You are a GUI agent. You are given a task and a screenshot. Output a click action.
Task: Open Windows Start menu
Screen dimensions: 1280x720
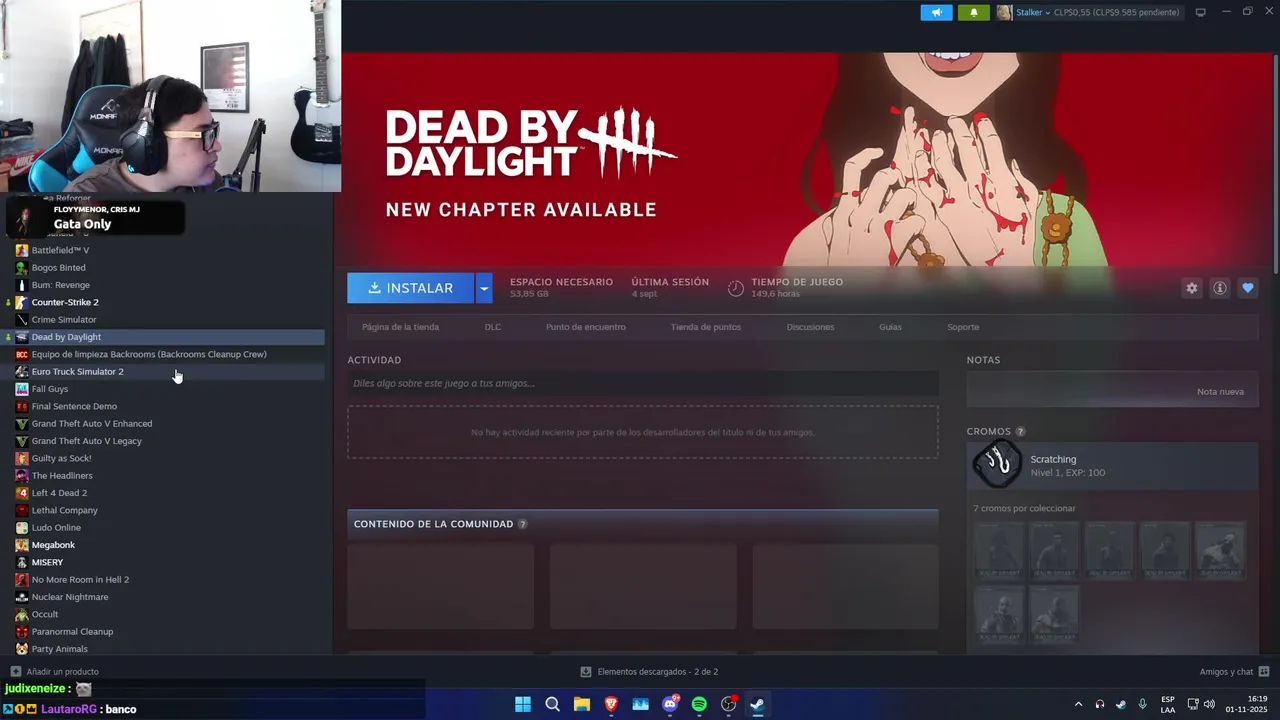point(523,704)
